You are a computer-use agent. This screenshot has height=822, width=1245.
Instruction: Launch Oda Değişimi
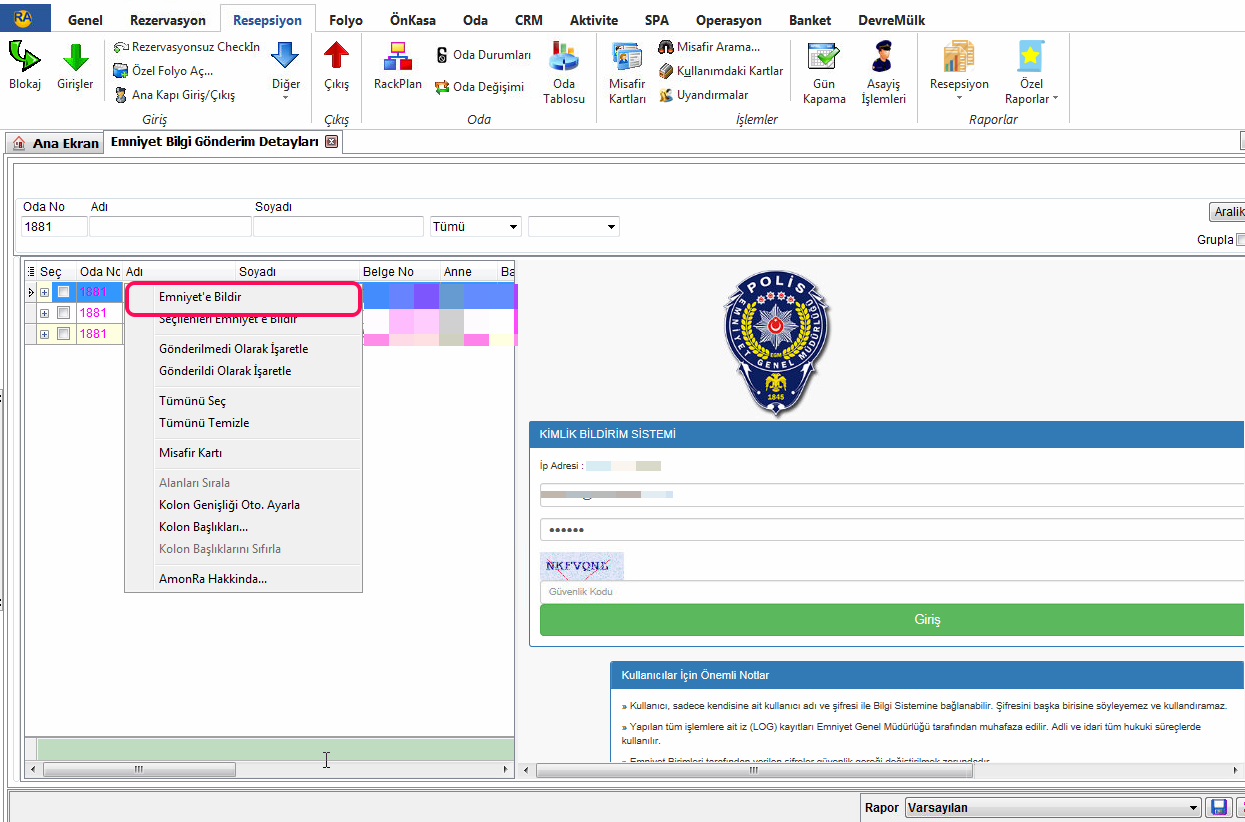(x=480, y=87)
